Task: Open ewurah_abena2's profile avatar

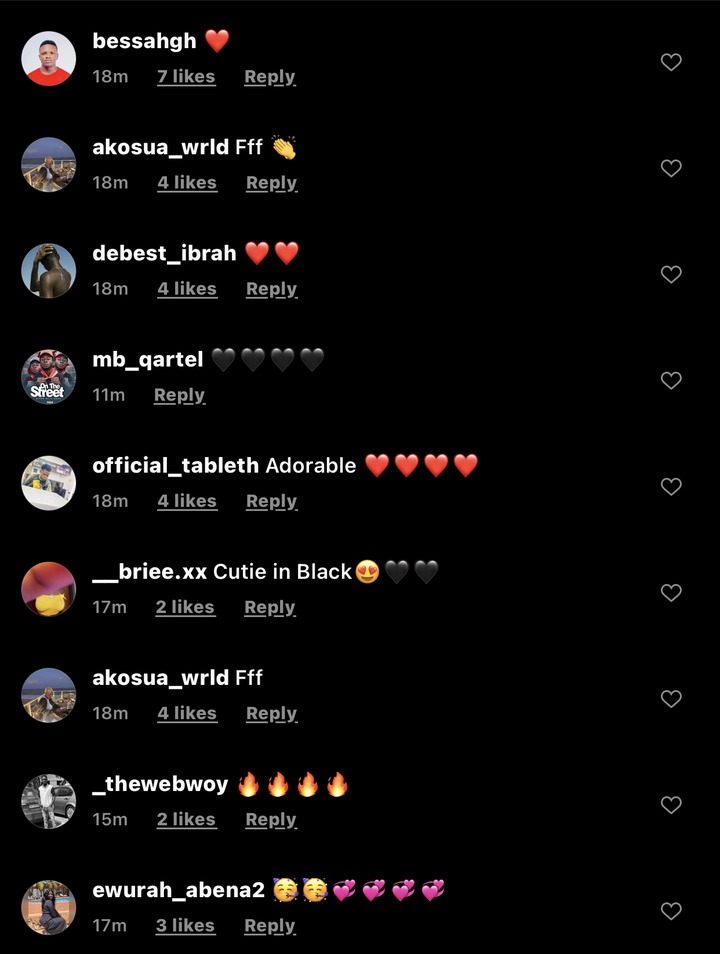Action: (x=49, y=907)
